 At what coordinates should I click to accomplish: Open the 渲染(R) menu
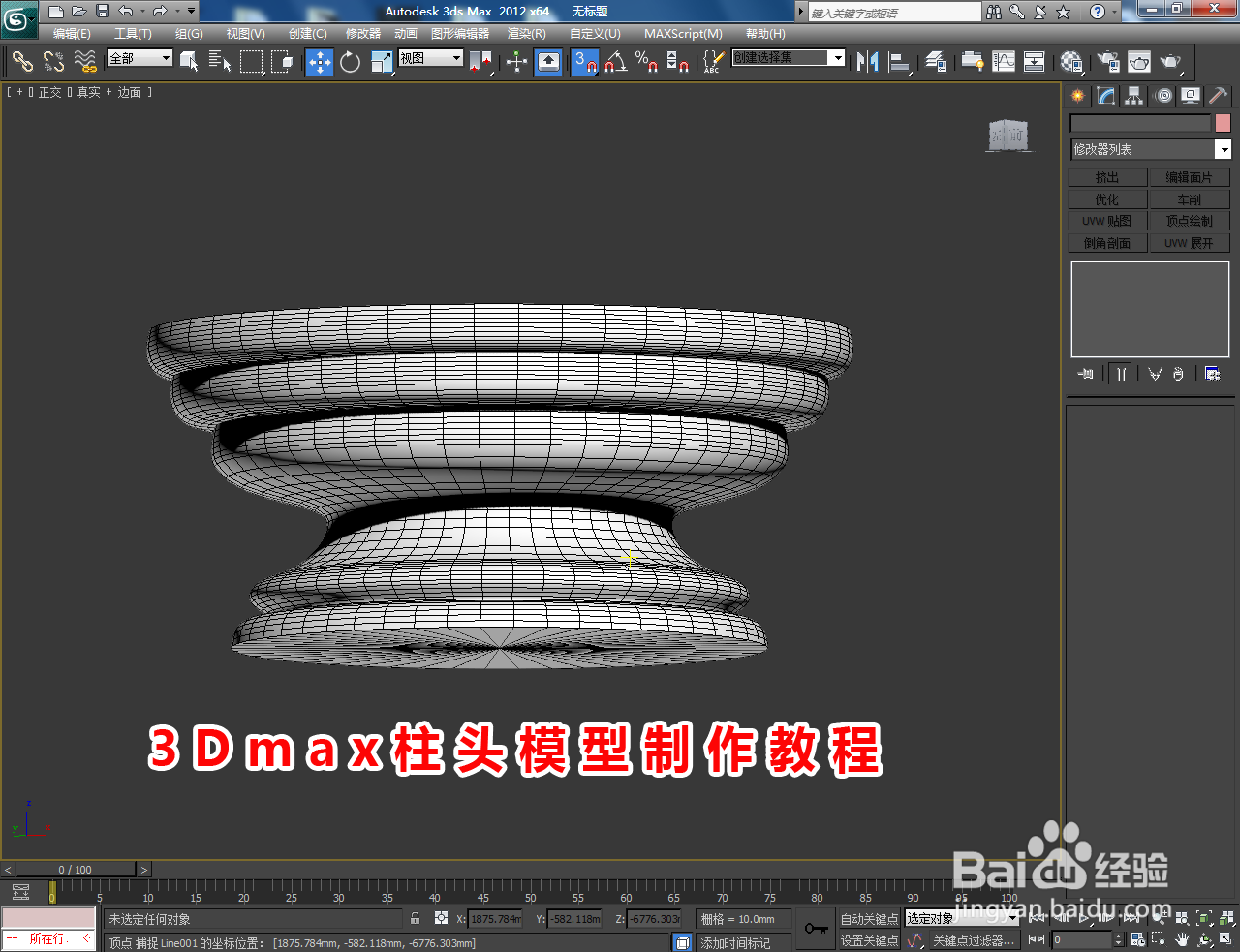tap(526, 34)
